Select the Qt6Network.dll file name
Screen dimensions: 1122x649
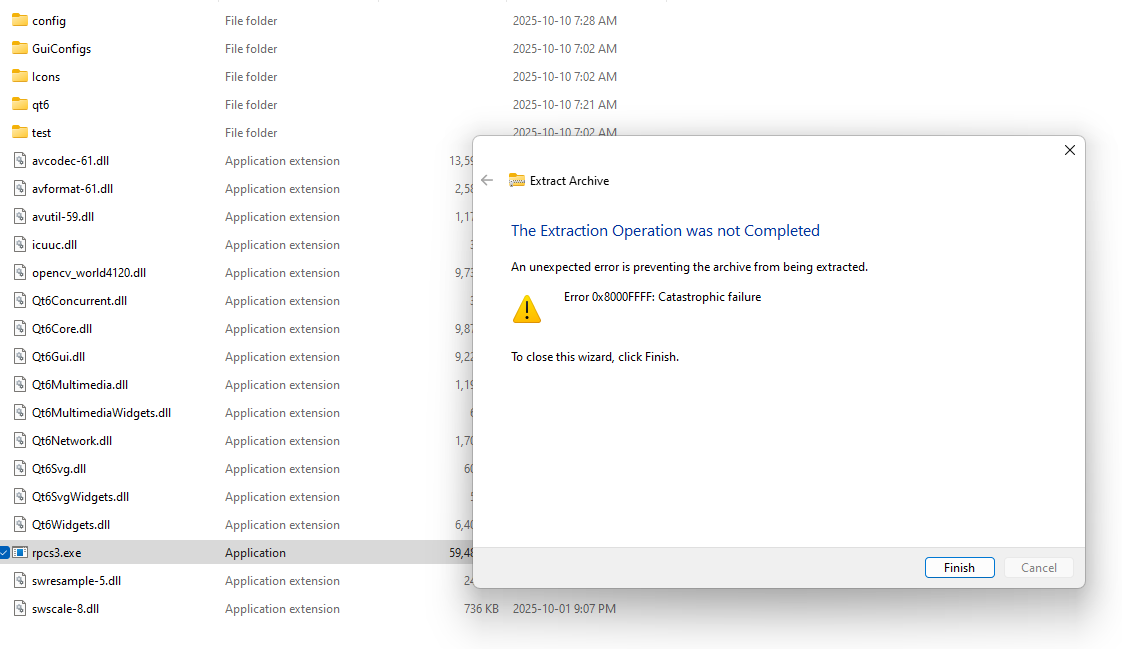[x=72, y=440]
